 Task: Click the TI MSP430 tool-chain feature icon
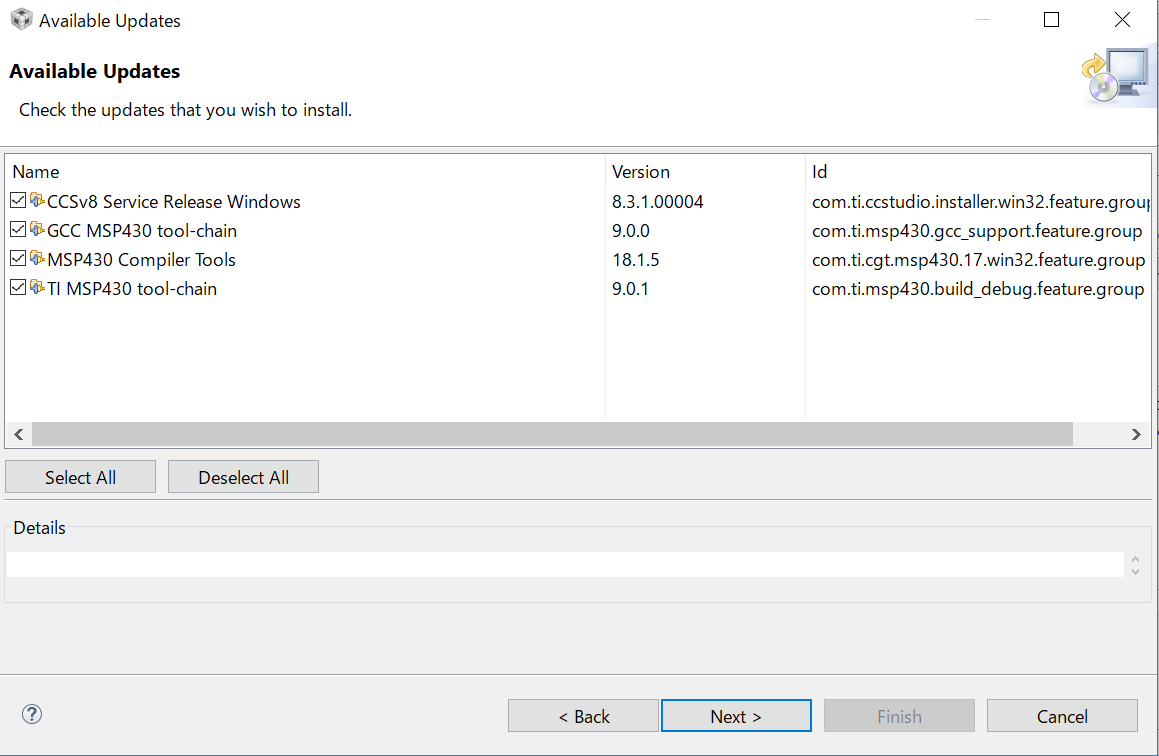click(x=37, y=288)
